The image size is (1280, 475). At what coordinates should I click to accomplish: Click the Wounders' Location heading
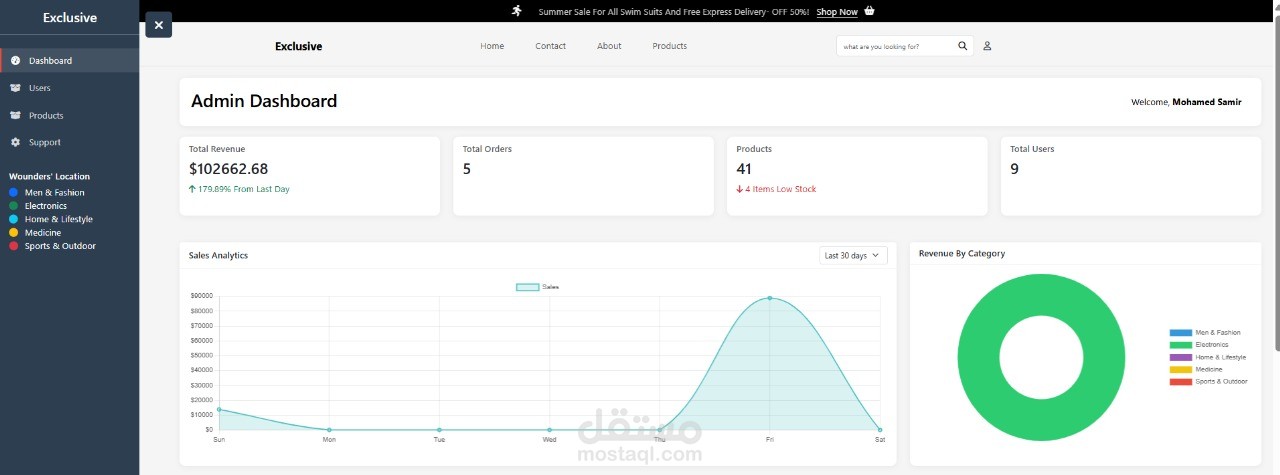49,177
